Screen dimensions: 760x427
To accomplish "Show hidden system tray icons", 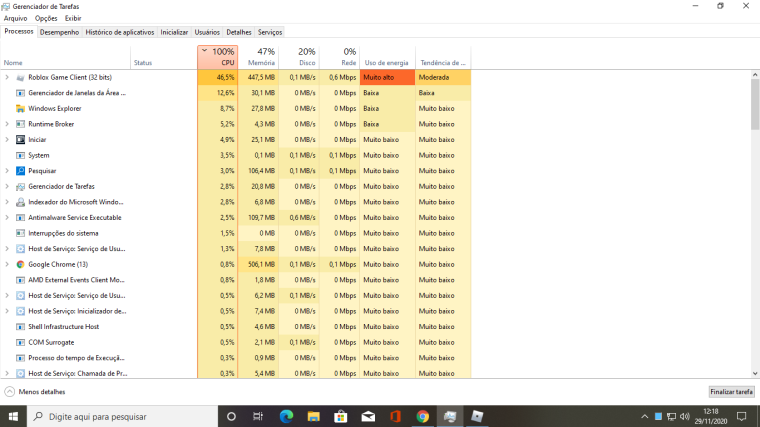I will click(x=644, y=416).
